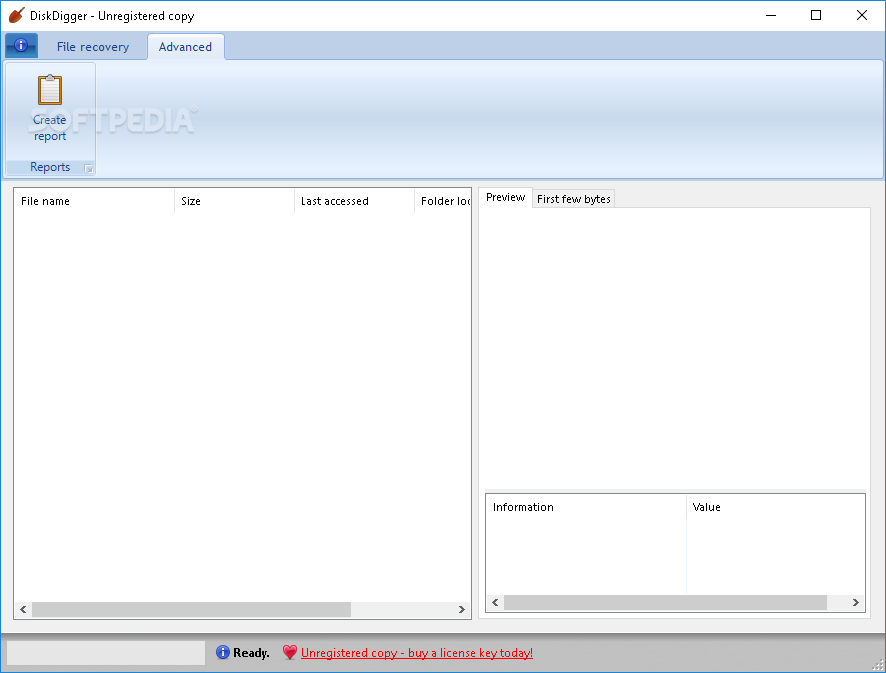Click the Create report clipboard icon
The height and width of the screenshot is (673, 886).
pyautogui.click(x=50, y=89)
